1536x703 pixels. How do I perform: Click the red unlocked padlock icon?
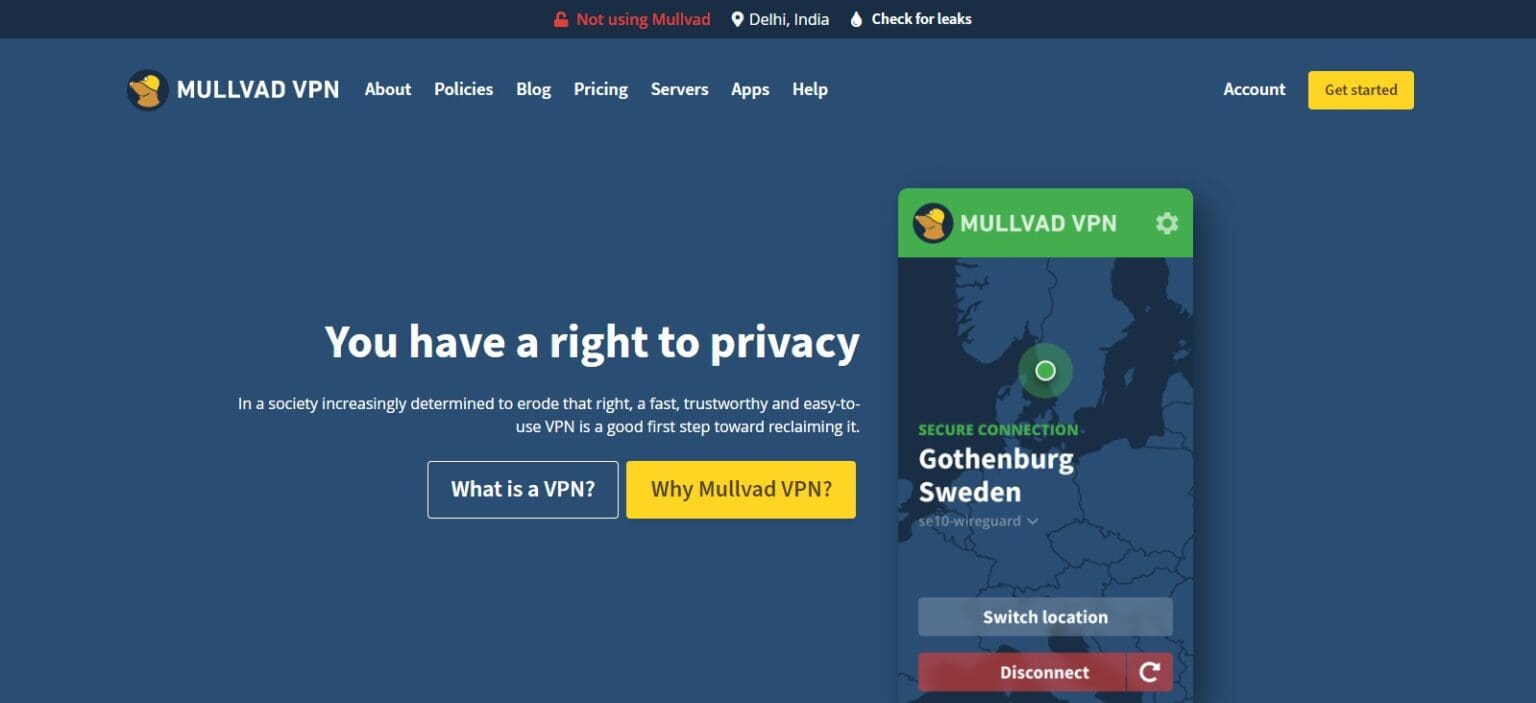(x=561, y=19)
